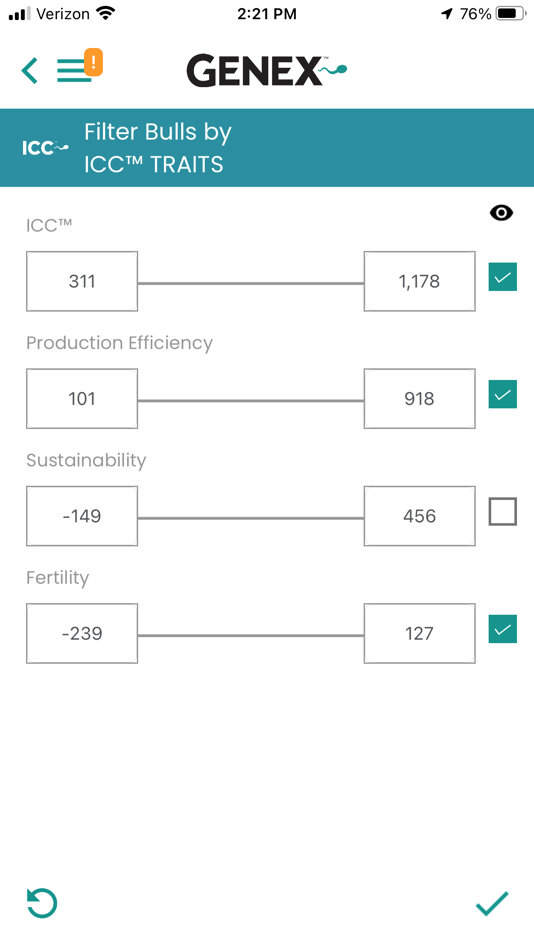This screenshot has height=950, width=534.
Task: Toggle the eye visibility icon
Action: [x=501, y=213]
